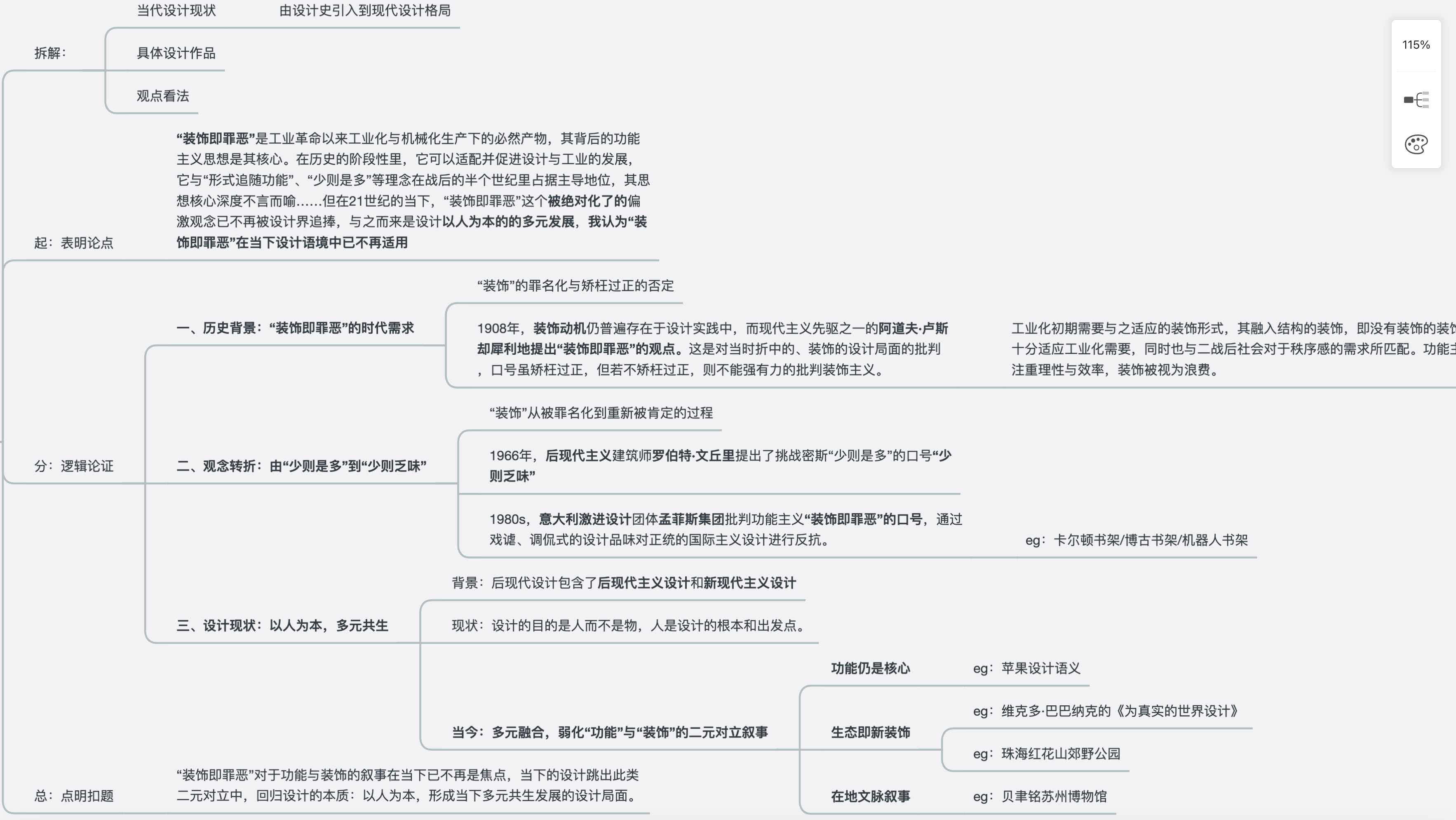Select the node 由设计史引入到现代设计格局

365,11
